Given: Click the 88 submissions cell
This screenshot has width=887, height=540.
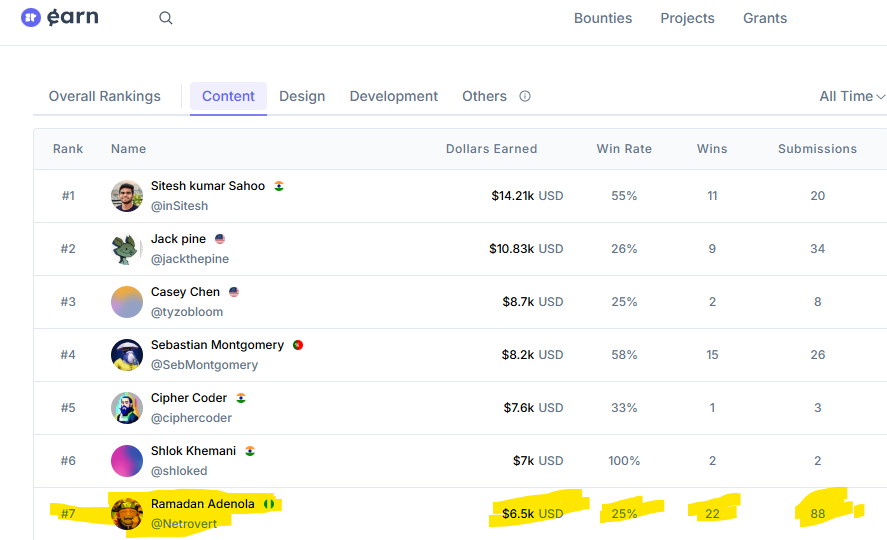Looking at the screenshot, I should (817, 513).
